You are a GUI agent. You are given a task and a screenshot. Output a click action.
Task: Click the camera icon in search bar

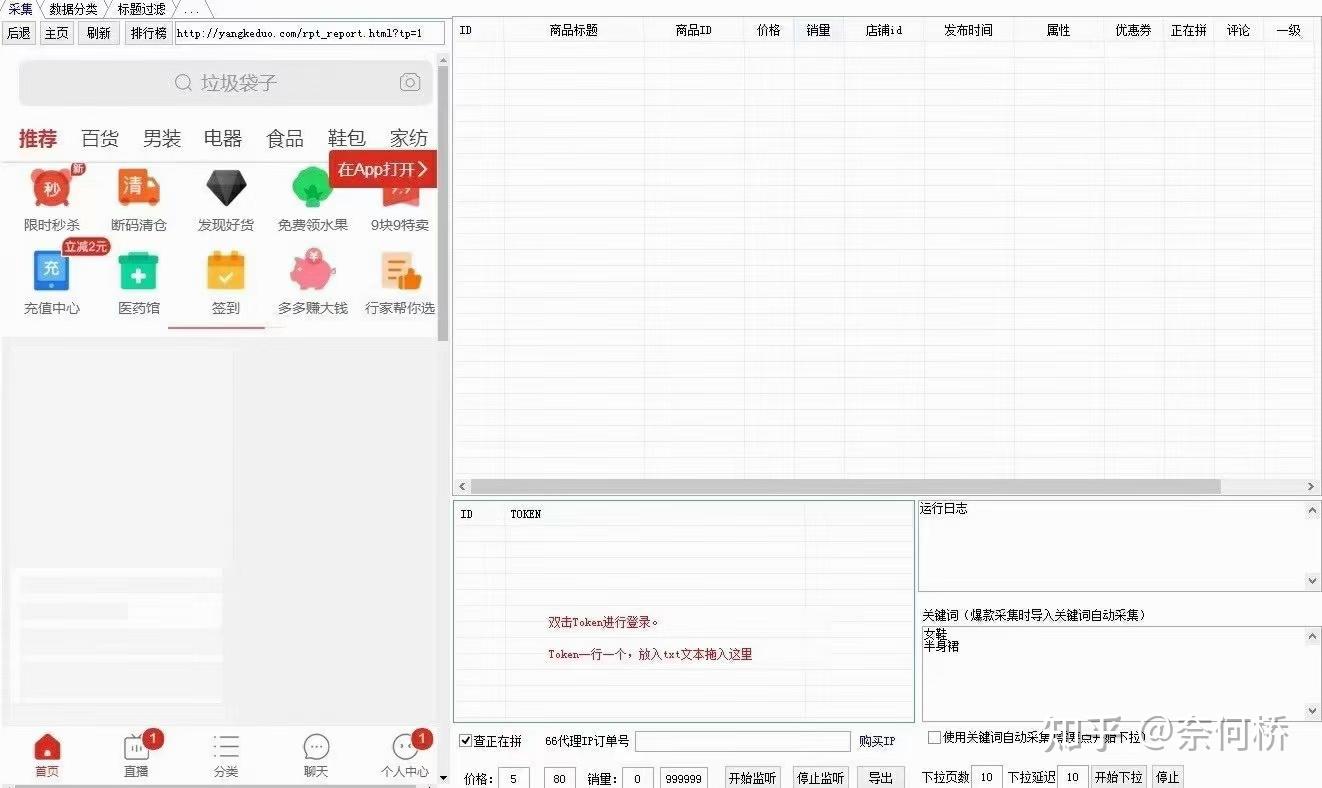click(410, 83)
